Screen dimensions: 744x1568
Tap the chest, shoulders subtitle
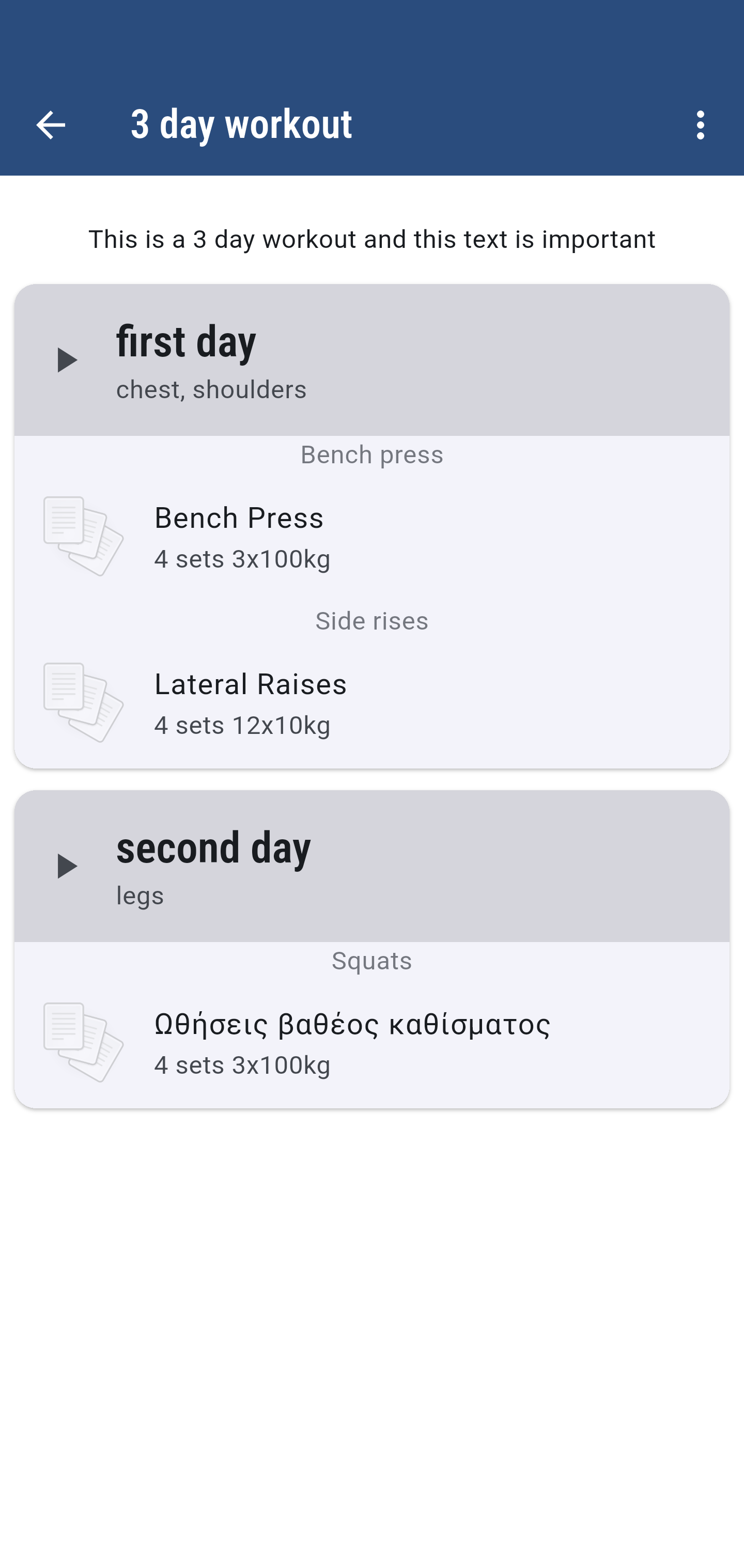(x=211, y=390)
